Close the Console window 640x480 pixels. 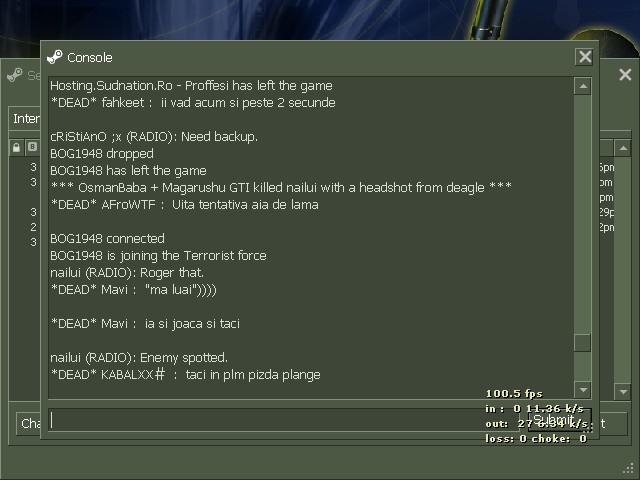click(584, 57)
